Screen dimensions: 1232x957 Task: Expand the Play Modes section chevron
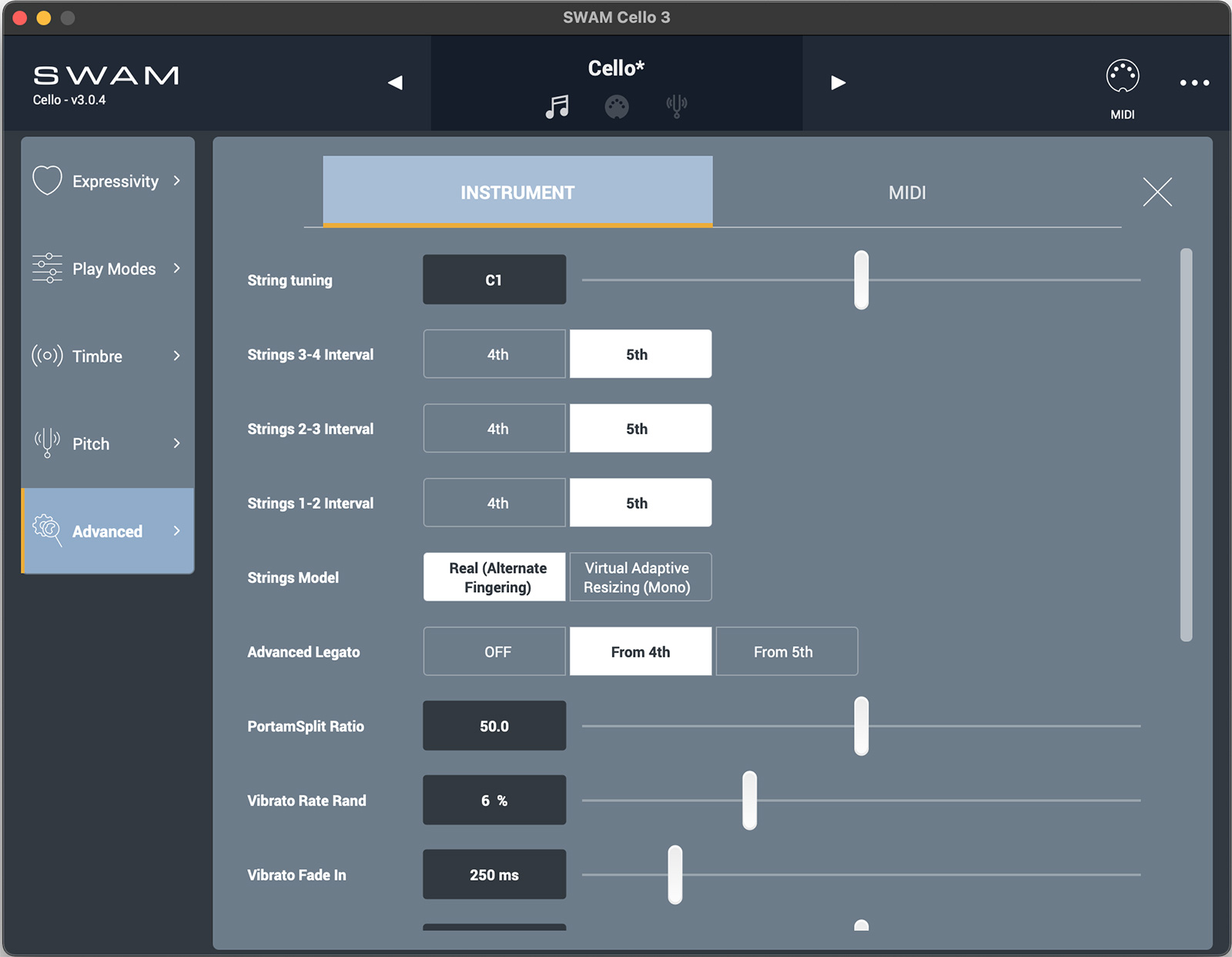click(x=177, y=268)
